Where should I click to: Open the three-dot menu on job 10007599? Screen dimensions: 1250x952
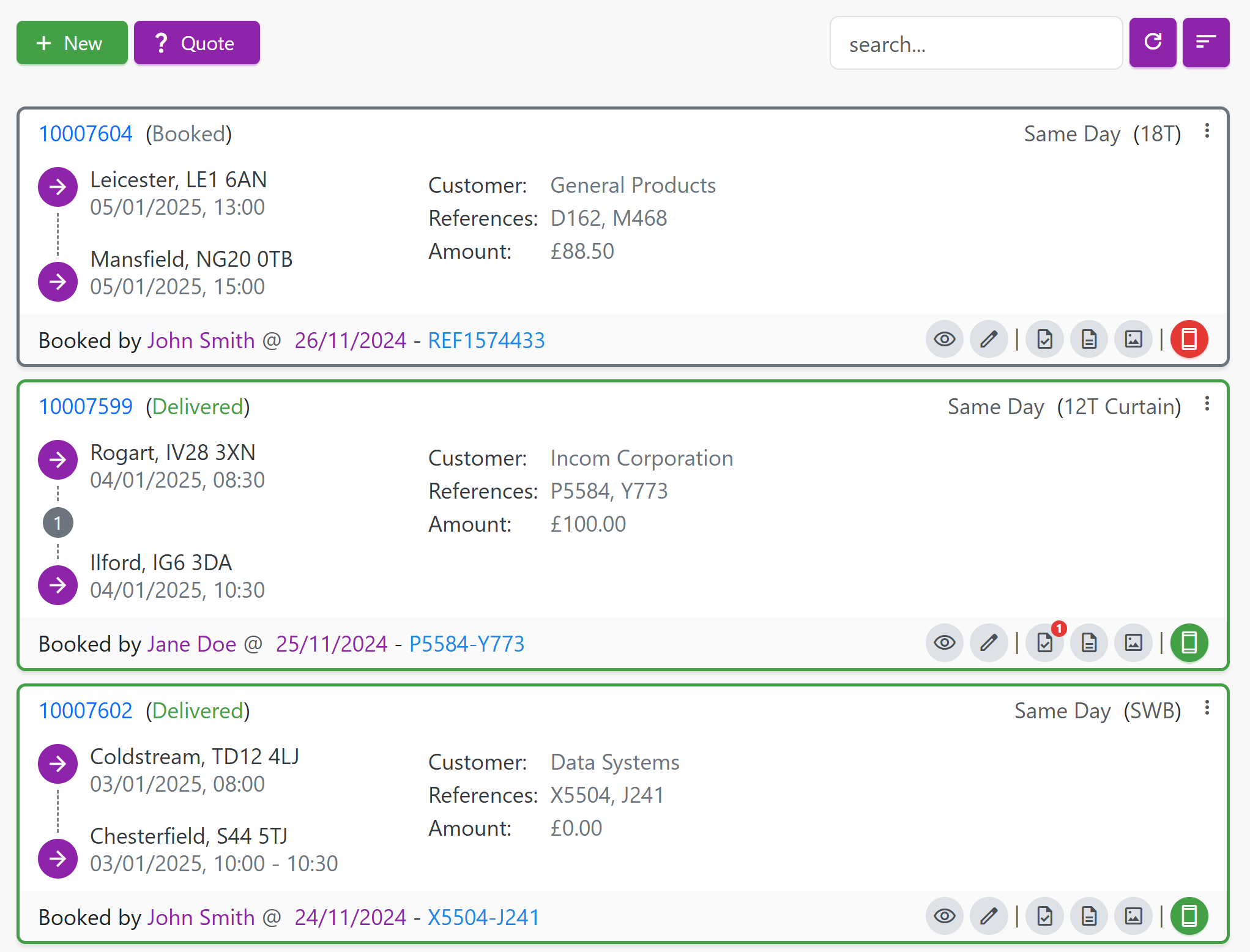1207,404
